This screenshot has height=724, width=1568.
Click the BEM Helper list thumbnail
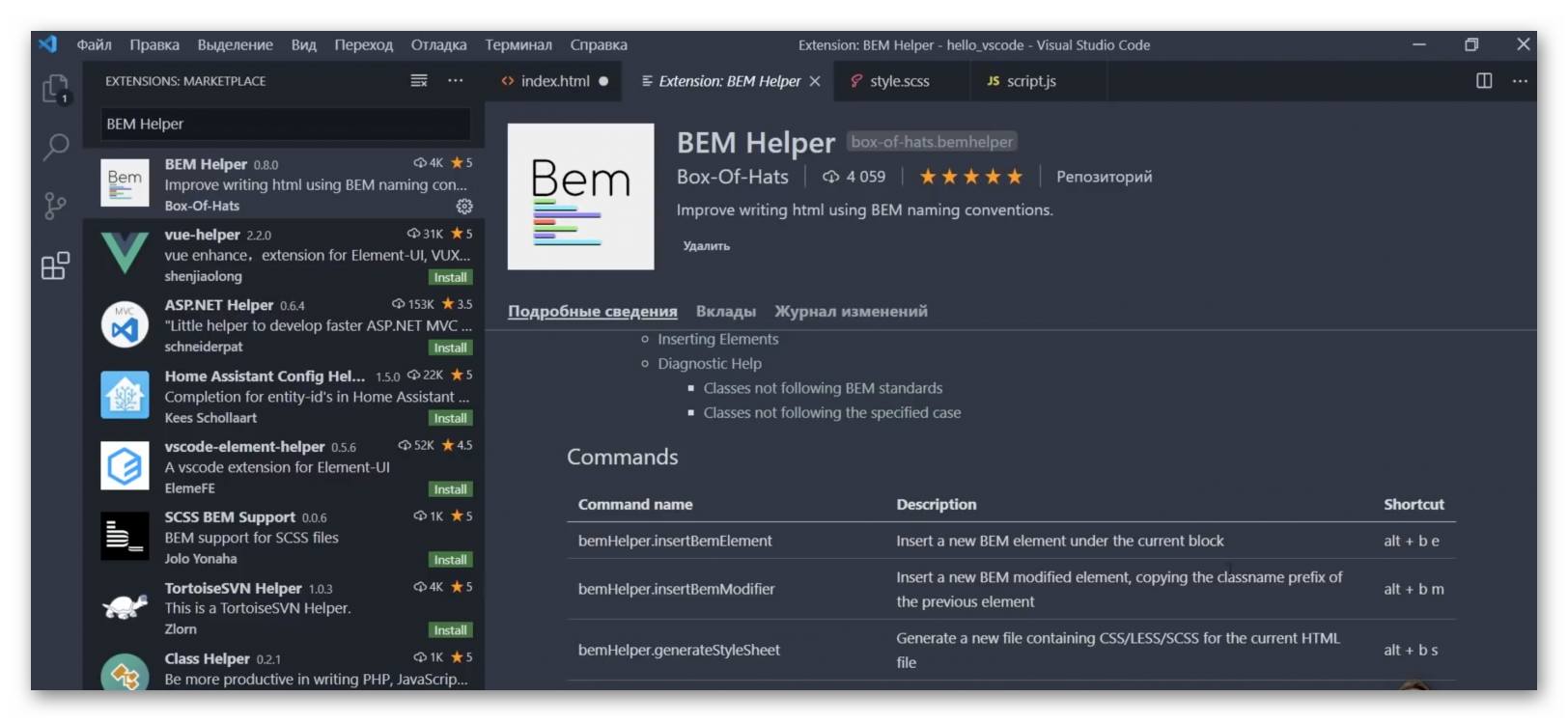pos(125,183)
